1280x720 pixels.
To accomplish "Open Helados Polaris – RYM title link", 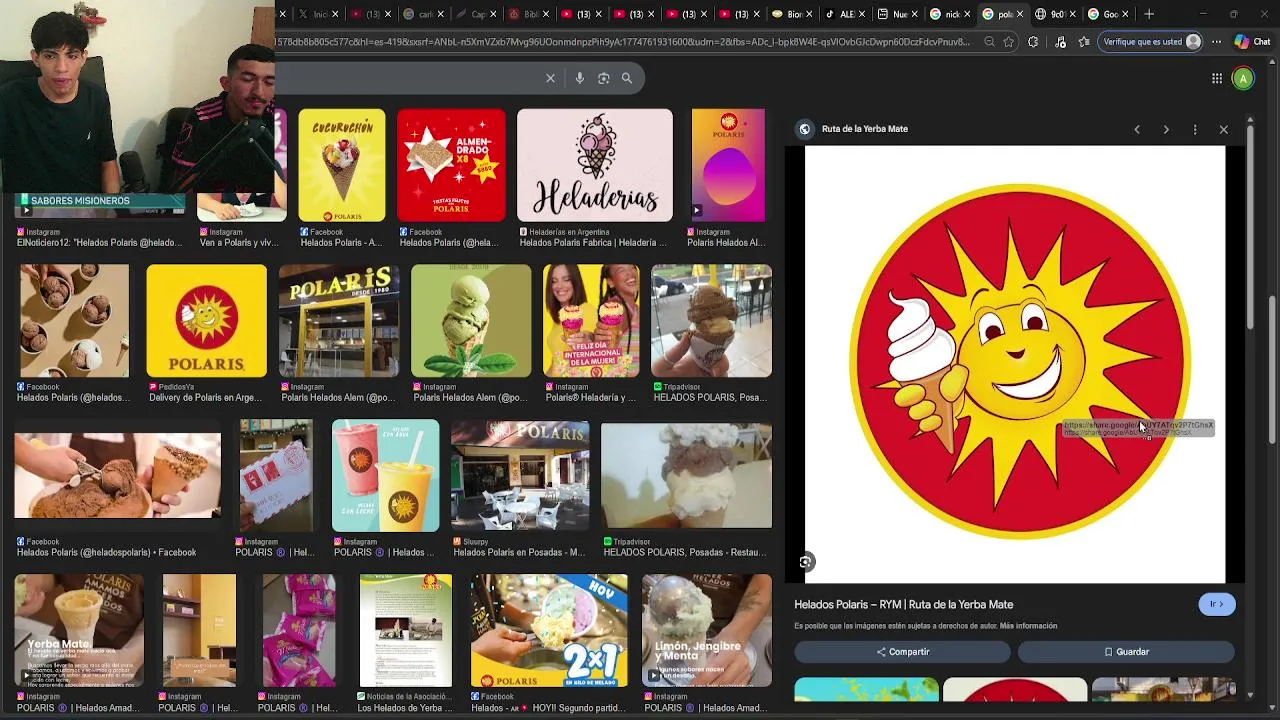I will click(x=904, y=604).
